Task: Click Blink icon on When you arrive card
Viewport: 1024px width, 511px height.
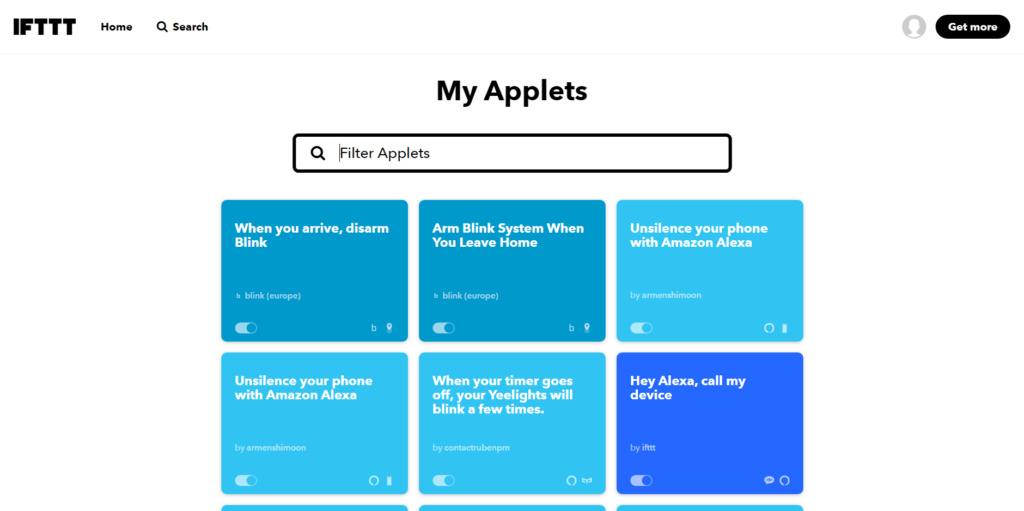Action: point(374,328)
